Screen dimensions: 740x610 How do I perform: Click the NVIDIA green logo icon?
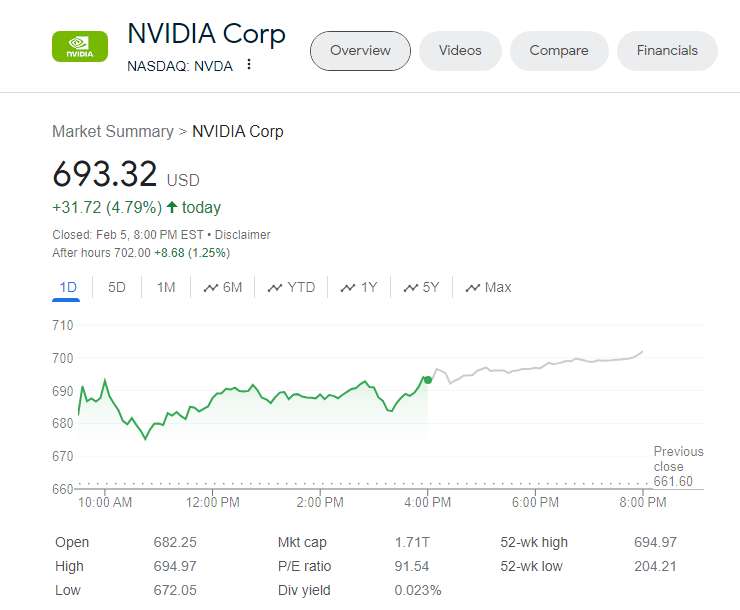(79, 46)
